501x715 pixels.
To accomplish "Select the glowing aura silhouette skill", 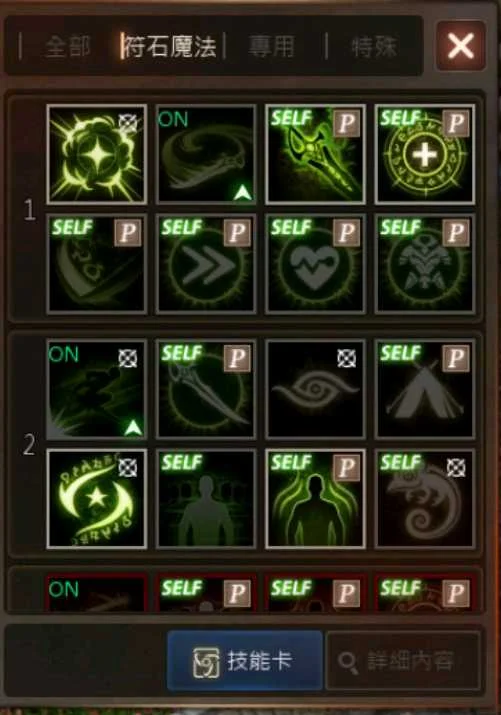I will pos(315,498).
